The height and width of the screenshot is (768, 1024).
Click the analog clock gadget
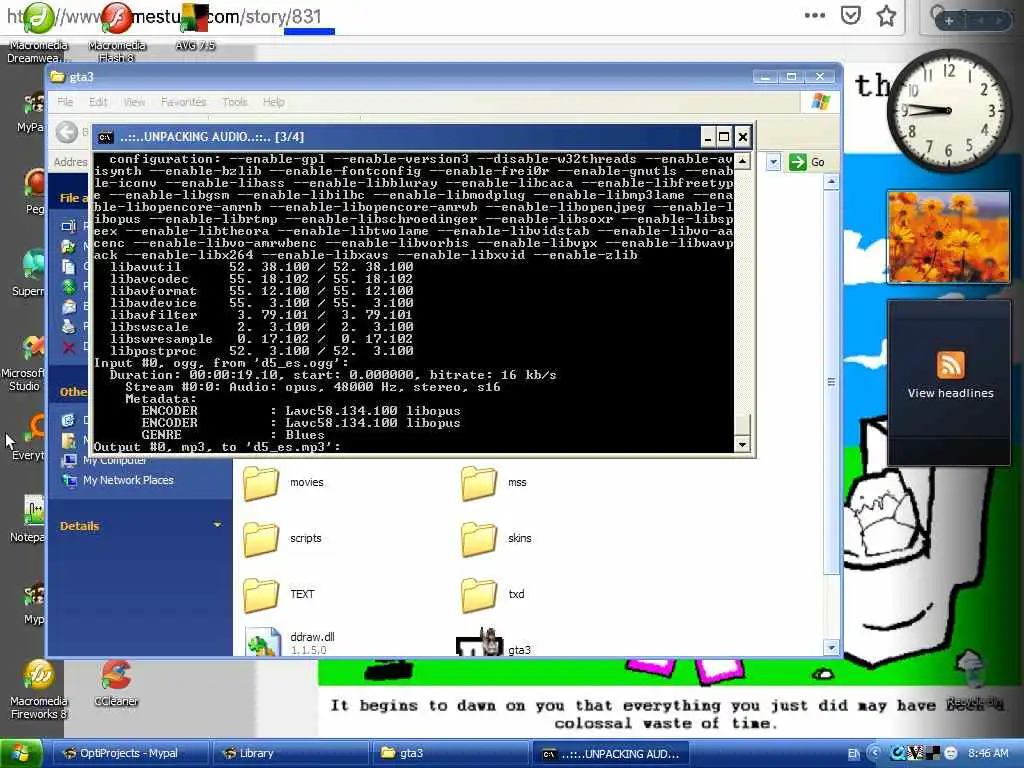pos(950,110)
